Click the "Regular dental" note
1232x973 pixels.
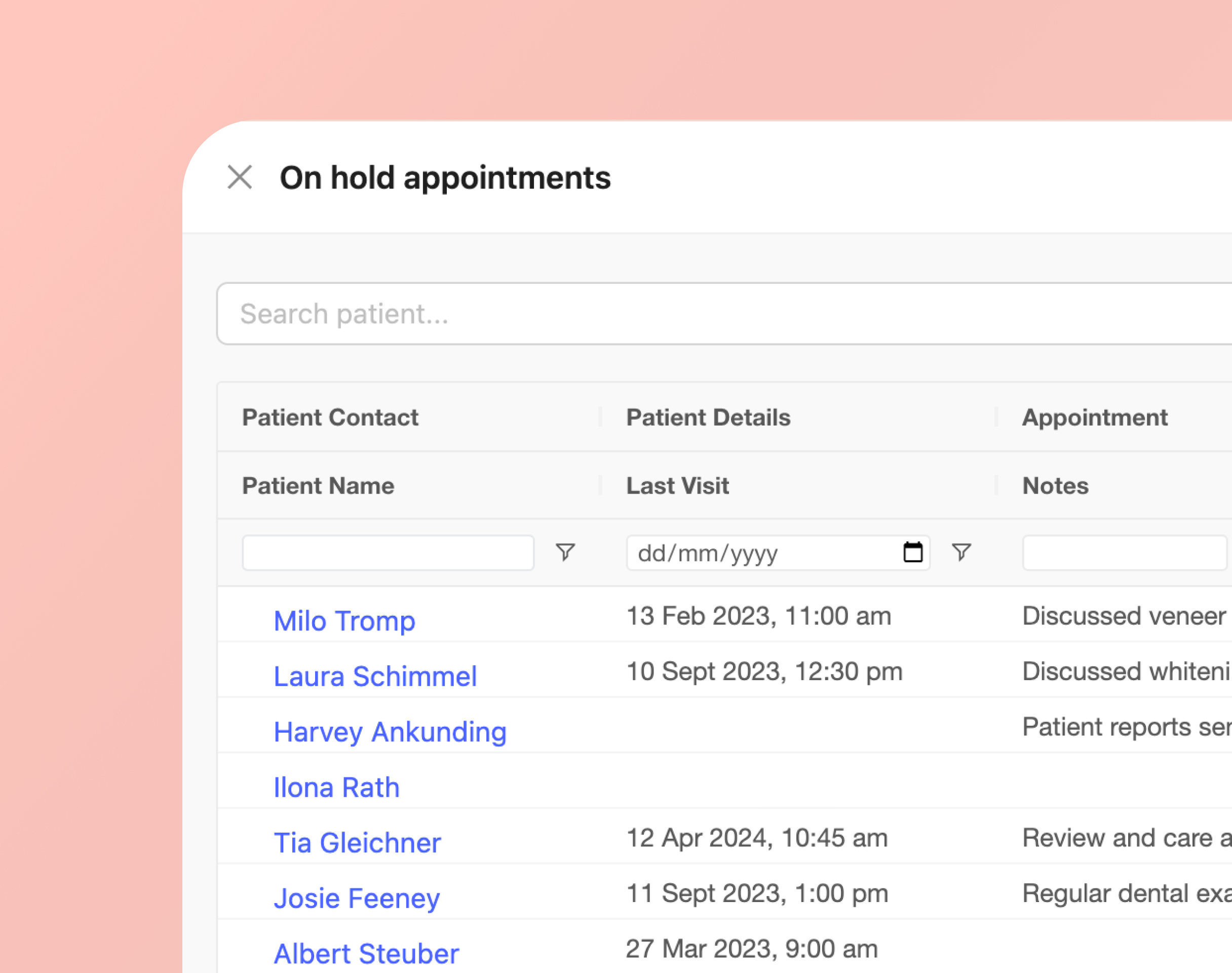point(1127,893)
